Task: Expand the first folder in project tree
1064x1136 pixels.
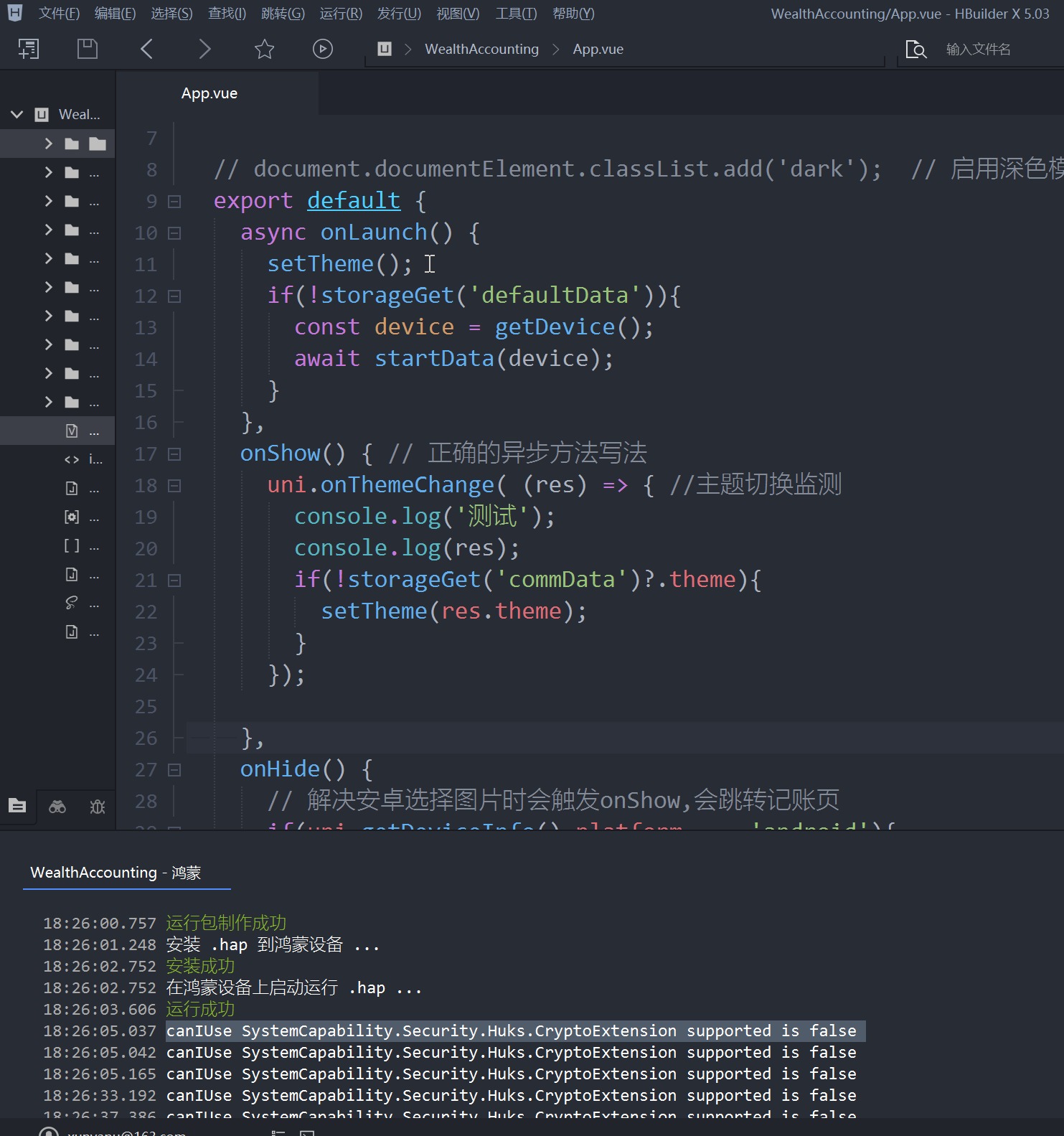Action: (x=49, y=144)
